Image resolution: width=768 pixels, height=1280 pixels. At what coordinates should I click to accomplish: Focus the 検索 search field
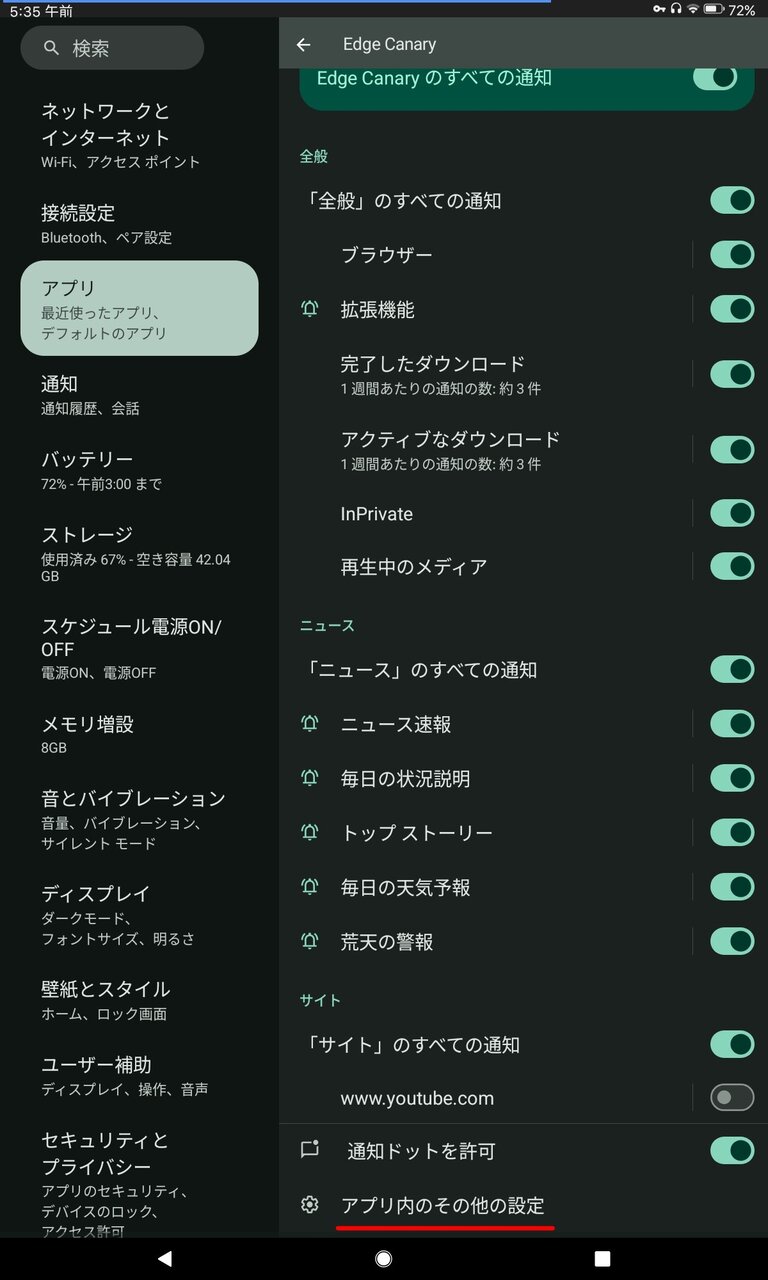click(112, 48)
